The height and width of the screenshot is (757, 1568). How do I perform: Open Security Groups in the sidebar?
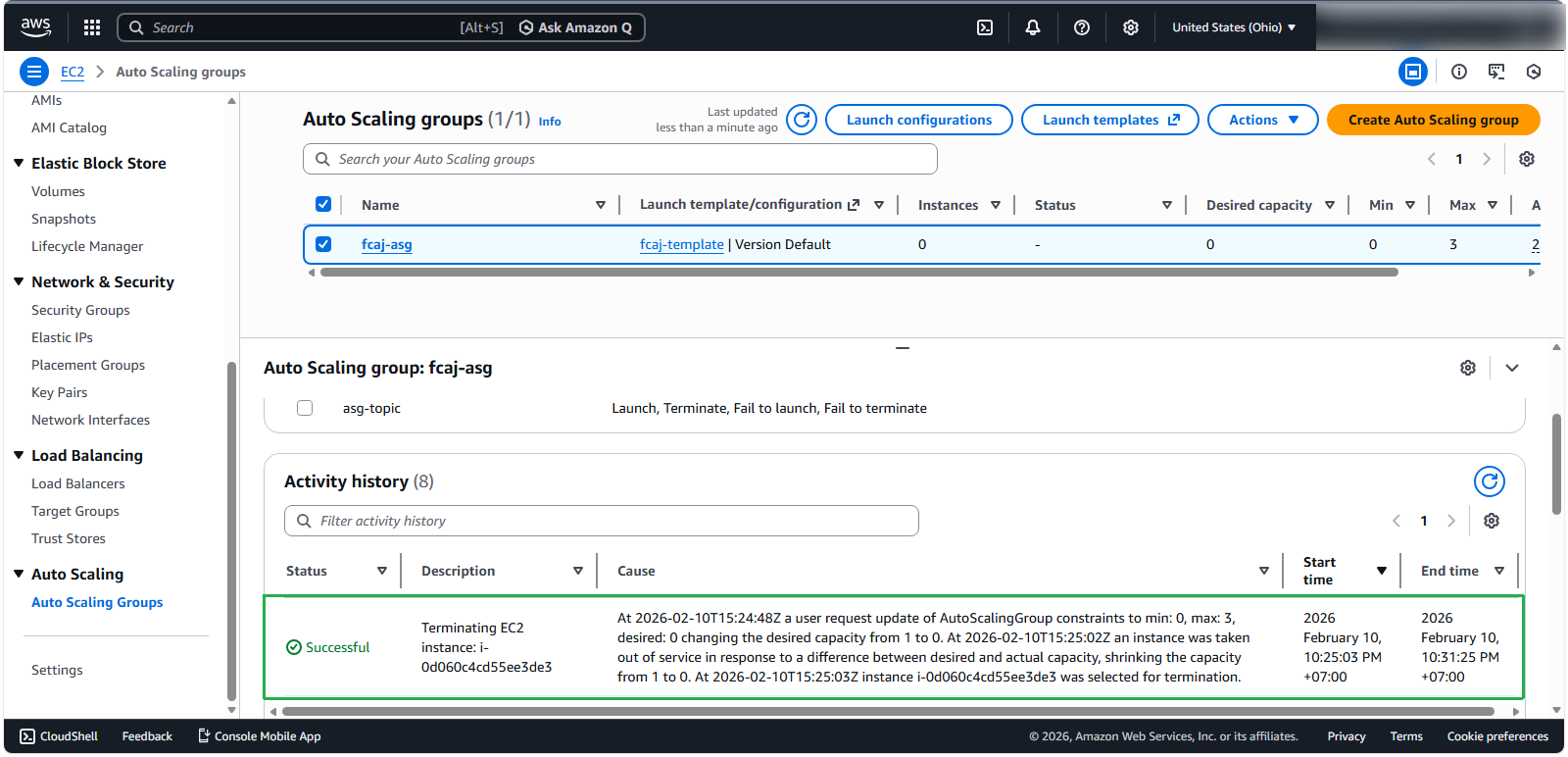click(80, 310)
